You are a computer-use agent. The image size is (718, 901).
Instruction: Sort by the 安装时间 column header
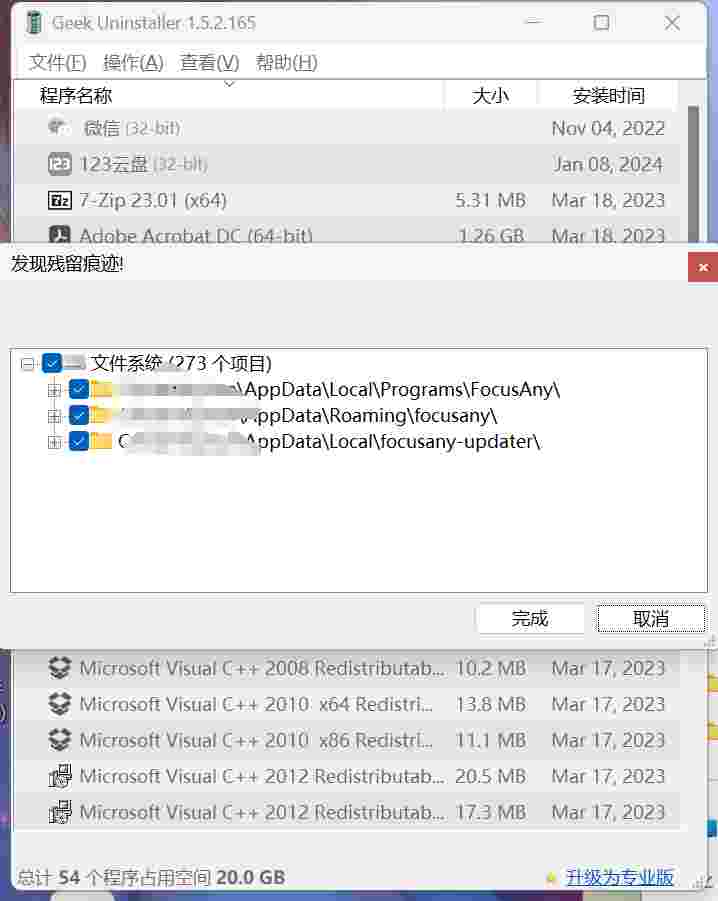pos(608,95)
